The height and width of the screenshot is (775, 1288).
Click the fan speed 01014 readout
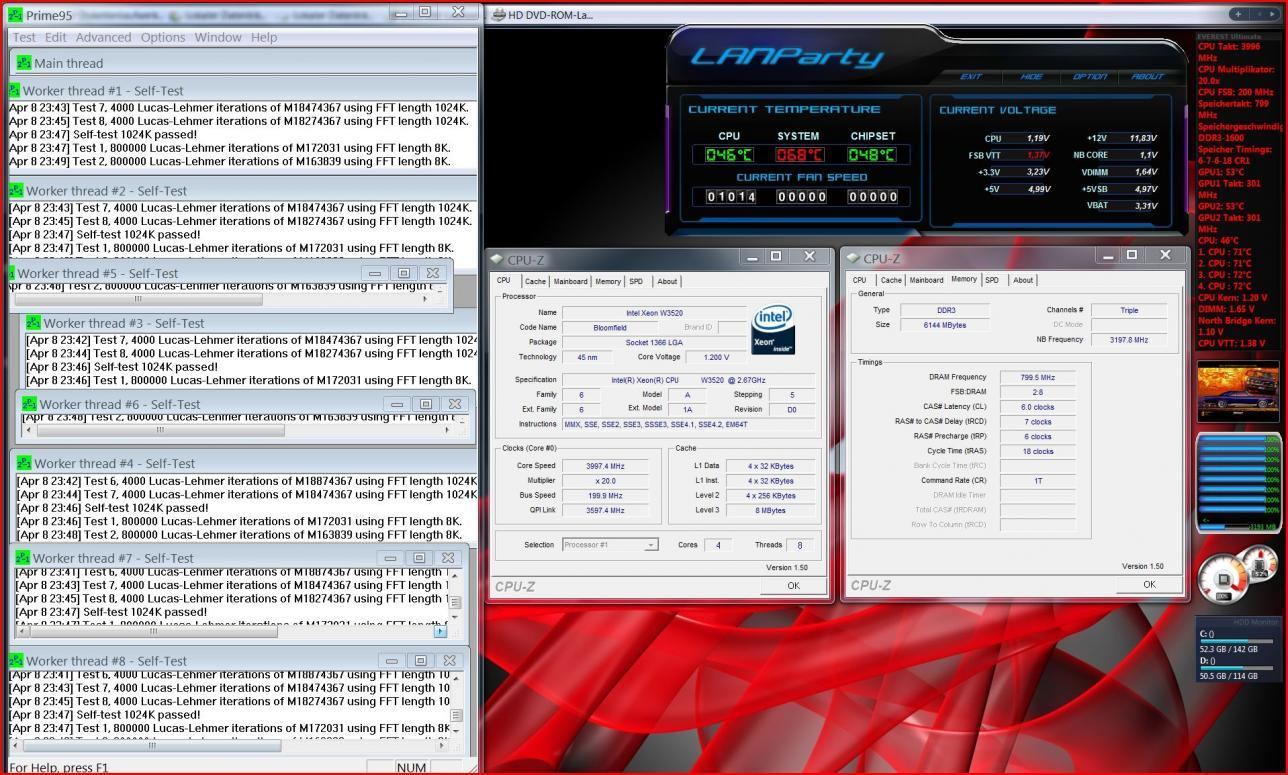(x=733, y=197)
